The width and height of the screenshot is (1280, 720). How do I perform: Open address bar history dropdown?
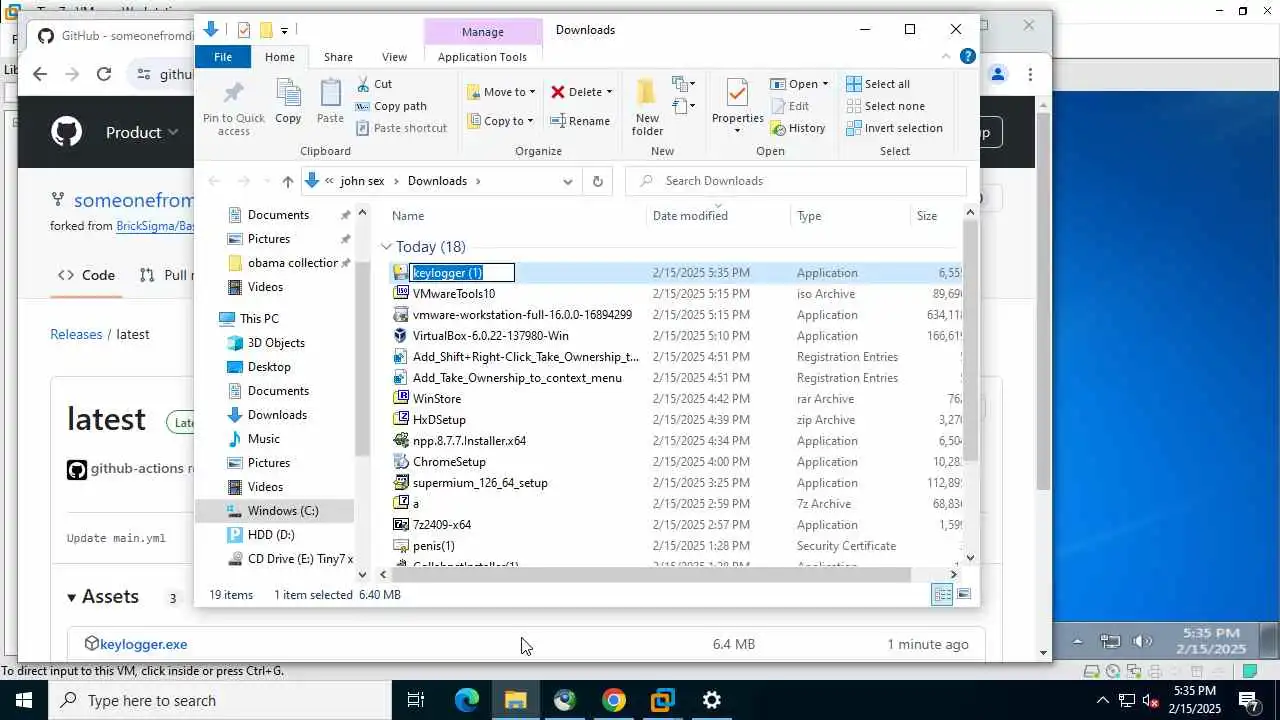point(568,181)
